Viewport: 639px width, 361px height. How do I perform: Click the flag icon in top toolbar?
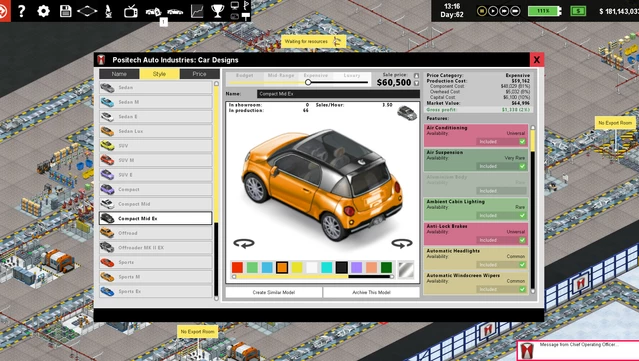coord(246,5)
